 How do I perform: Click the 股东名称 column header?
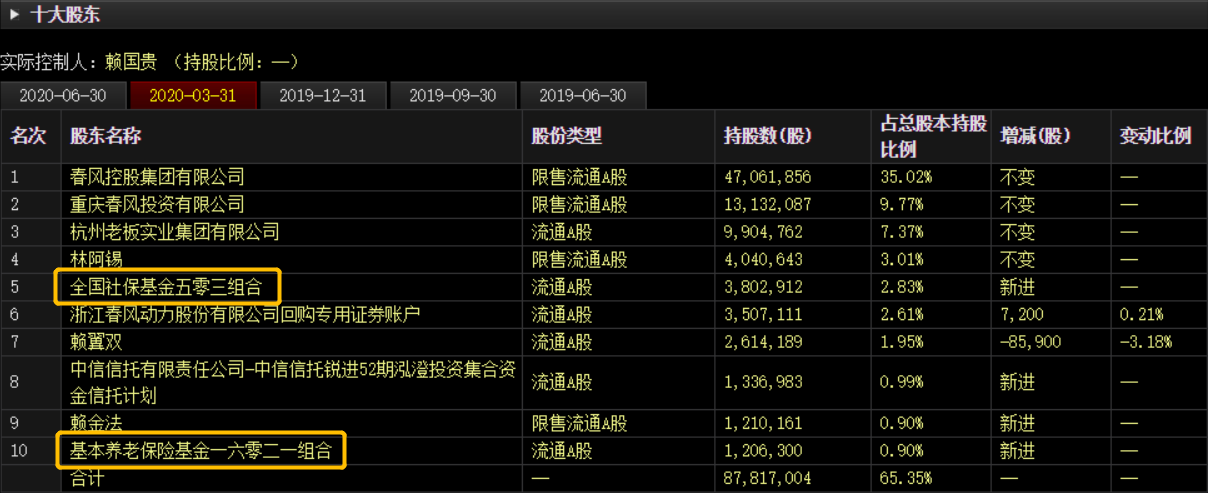click(x=105, y=137)
